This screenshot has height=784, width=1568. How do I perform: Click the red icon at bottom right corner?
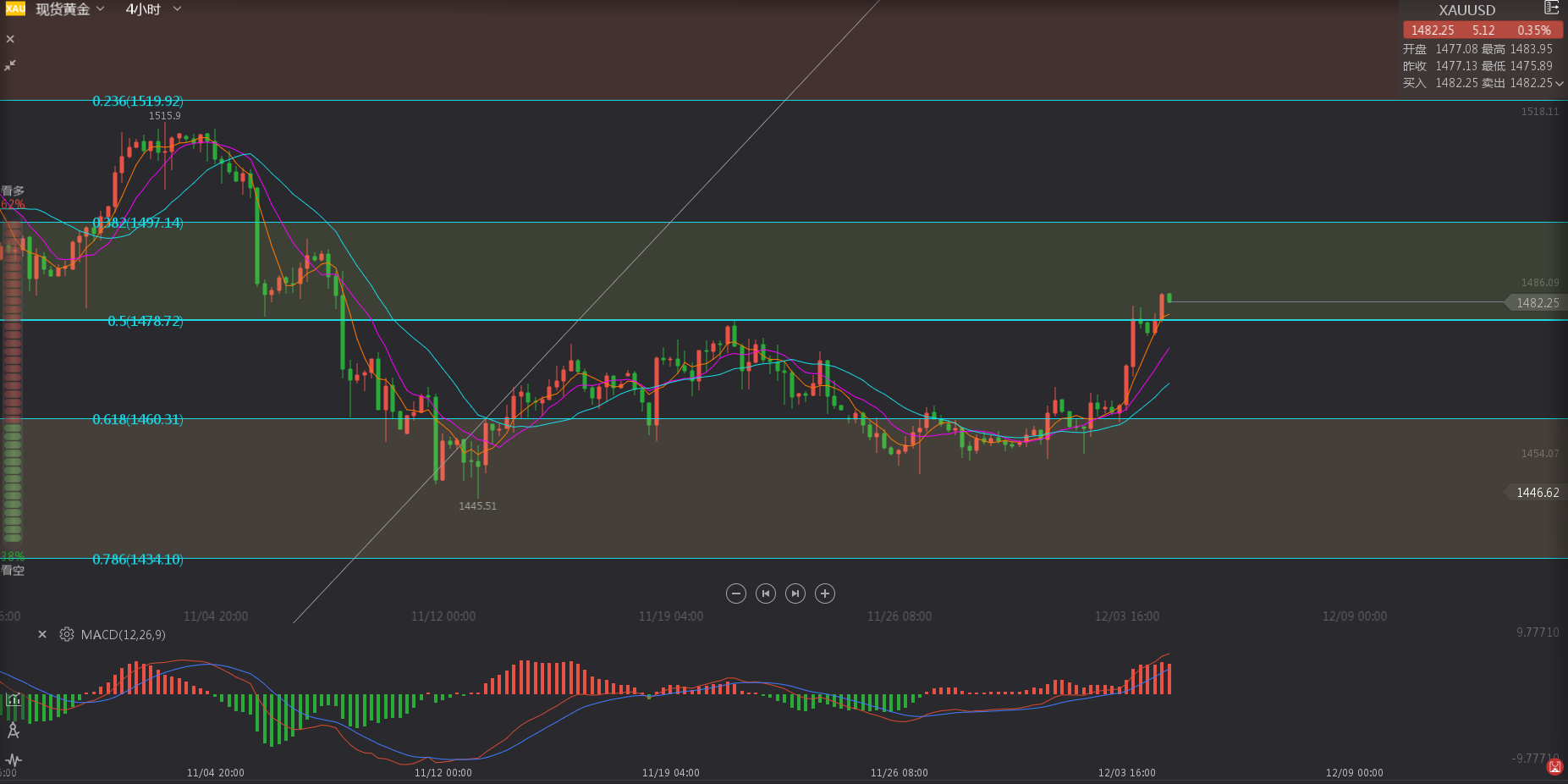[1554, 767]
